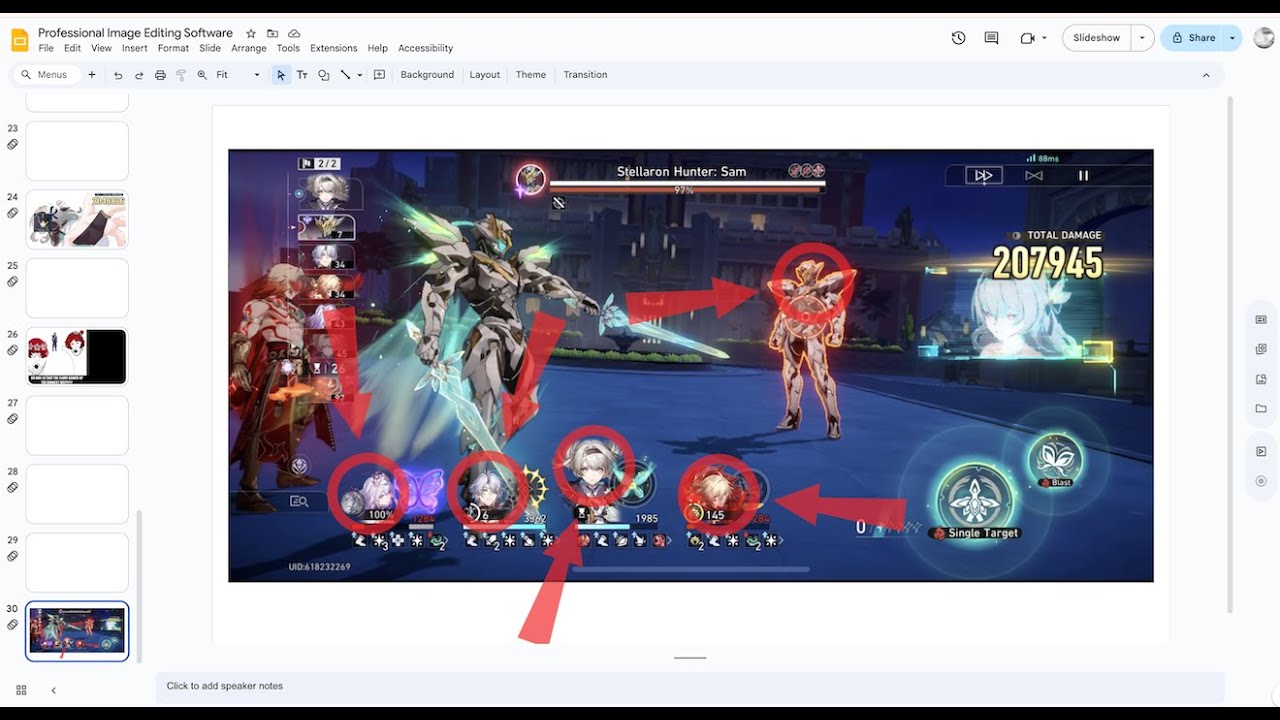
Task: Click the play-box icon in the right side panel
Action: (1261, 451)
